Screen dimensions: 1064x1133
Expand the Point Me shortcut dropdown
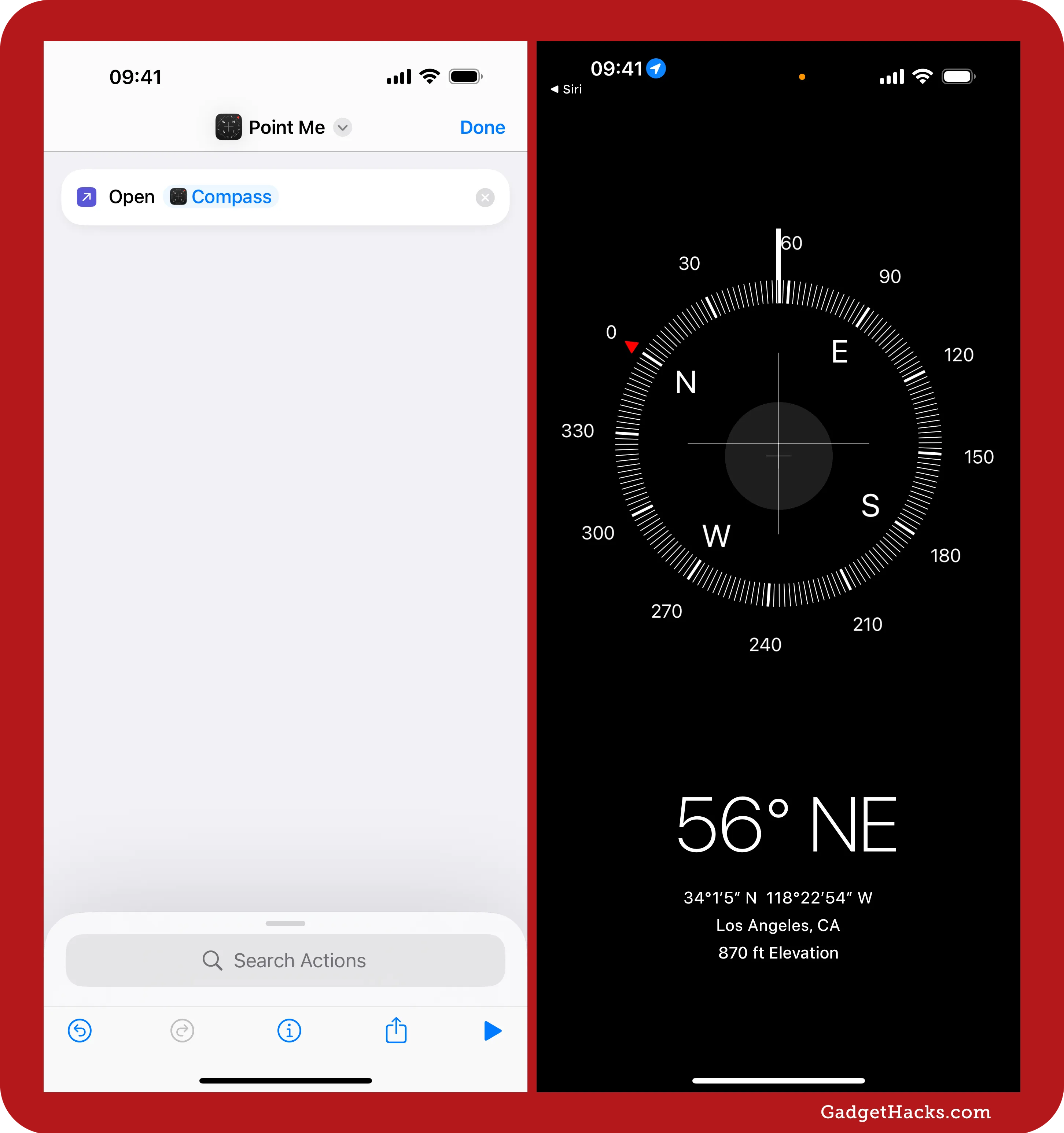coord(345,127)
